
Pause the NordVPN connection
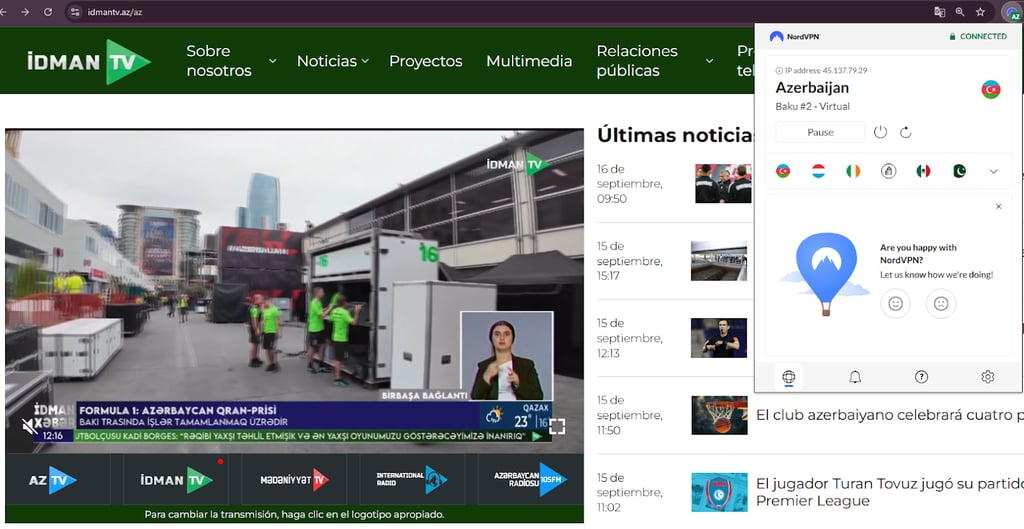tap(820, 132)
